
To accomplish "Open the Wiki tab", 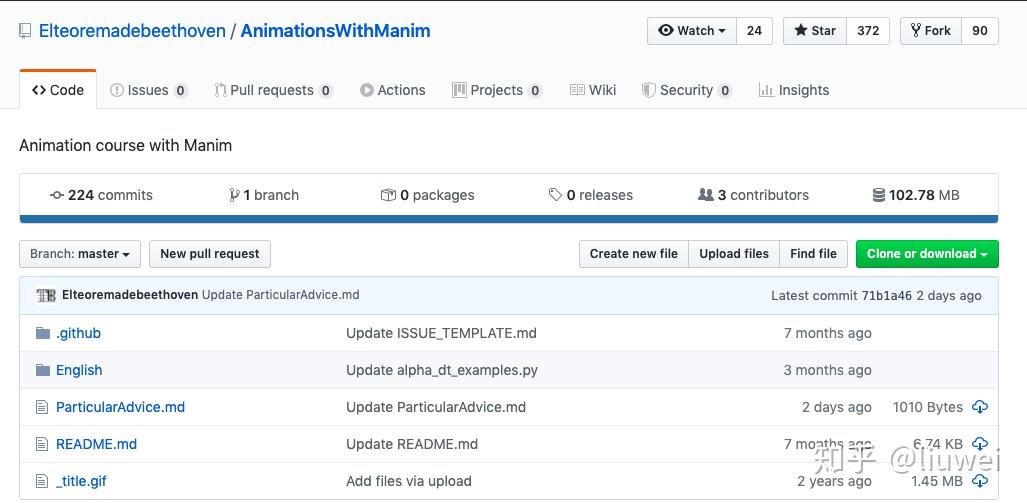I will click(593, 90).
